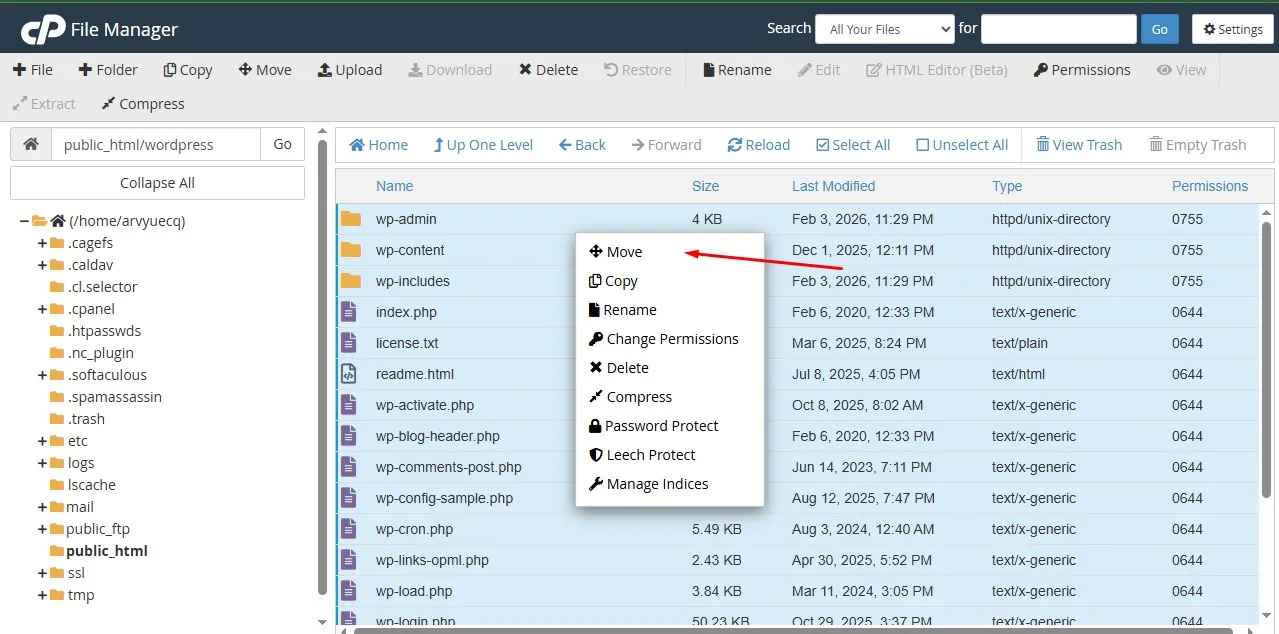Image resolution: width=1279 pixels, height=634 pixels.
Task: Open the Upload tool in the toolbar
Action: click(x=349, y=69)
